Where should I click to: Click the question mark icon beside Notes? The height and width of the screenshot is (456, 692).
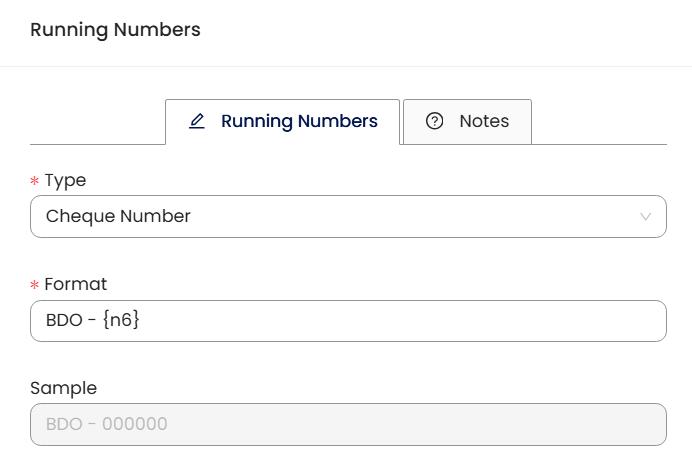tap(434, 122)
